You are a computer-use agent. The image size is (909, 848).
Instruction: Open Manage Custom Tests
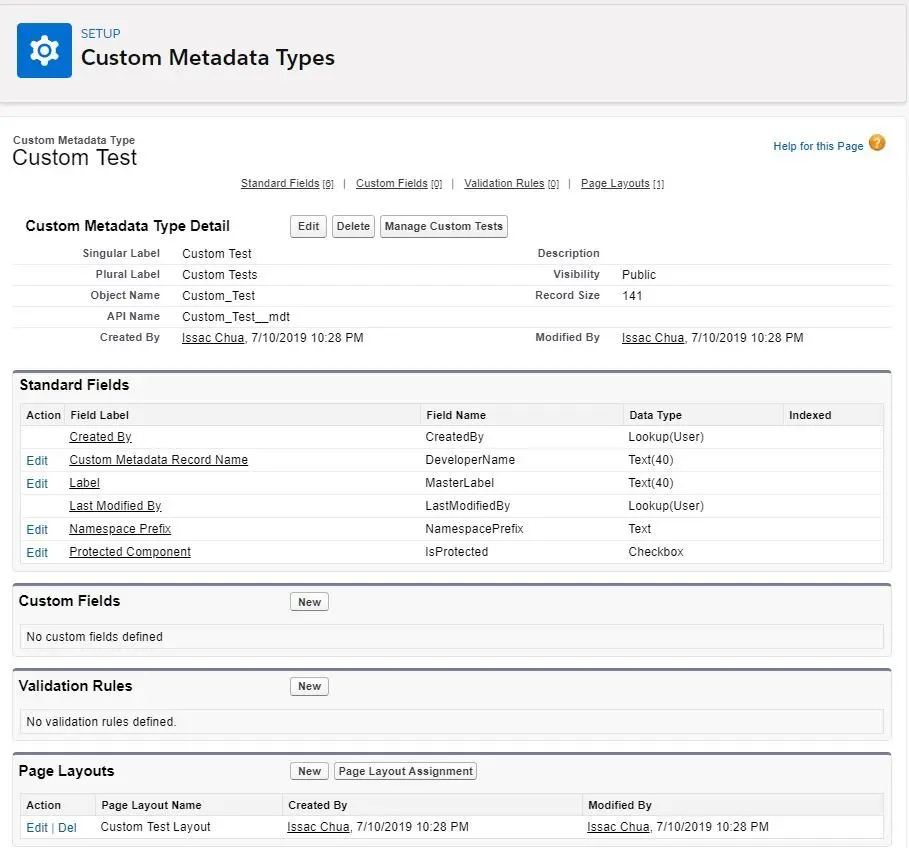coord(443,226)
